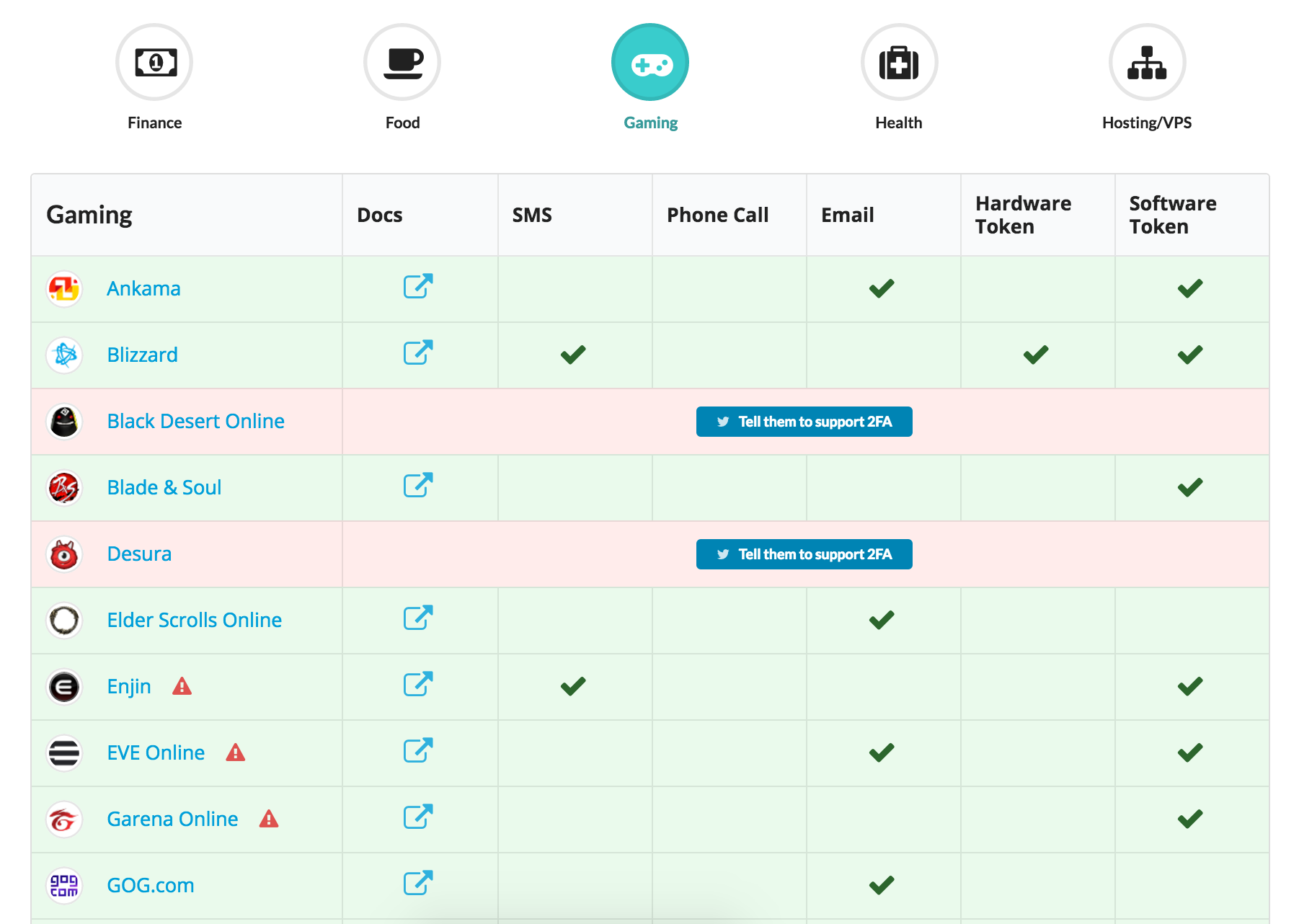
Task: Click the Enjin red warning triangle
Action: pos(182,686)
